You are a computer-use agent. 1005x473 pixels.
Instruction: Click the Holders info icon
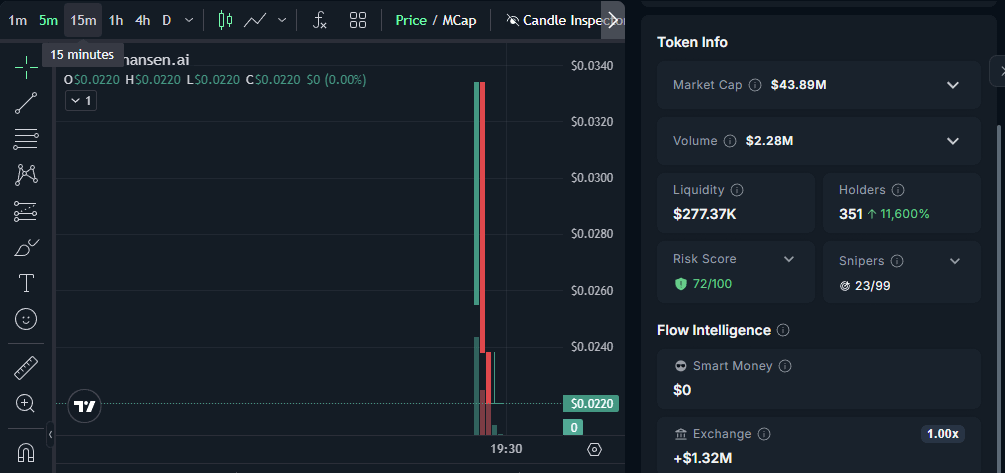point(898,190)
